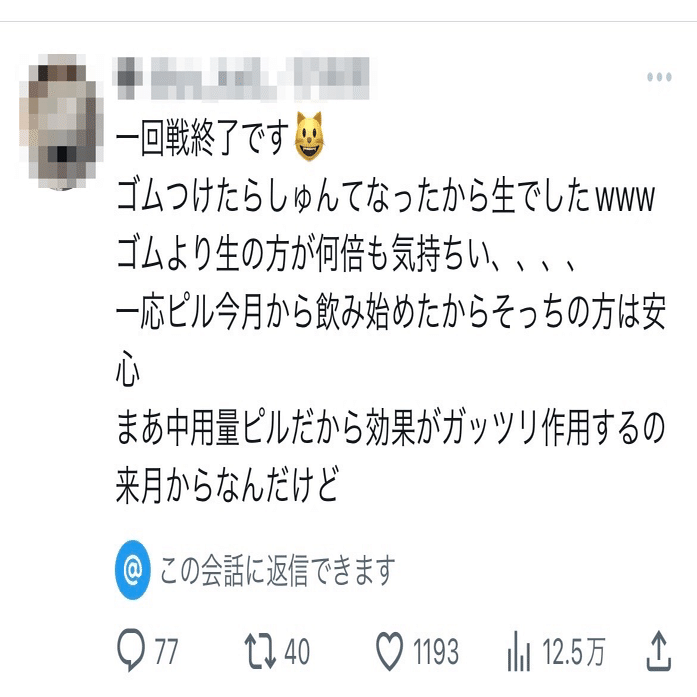Click the share upload arrow icon

coord(658,650)
